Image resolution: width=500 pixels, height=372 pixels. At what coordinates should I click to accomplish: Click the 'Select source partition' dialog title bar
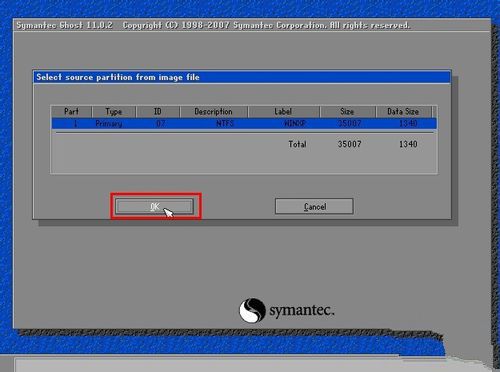pos(242,77)
